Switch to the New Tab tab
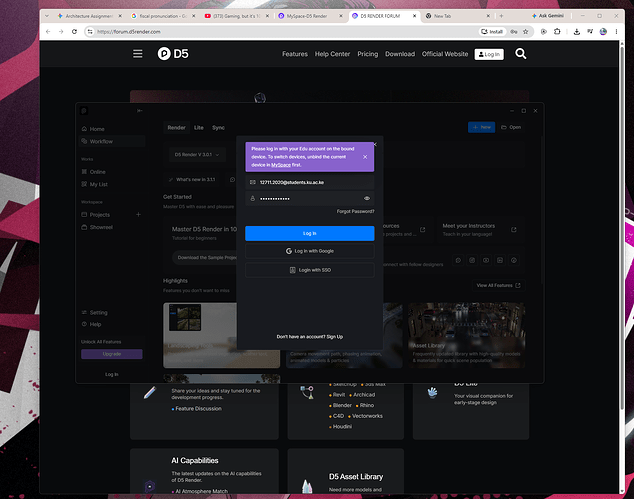This screenshot has width=634, height=499. tap(457, 16)
